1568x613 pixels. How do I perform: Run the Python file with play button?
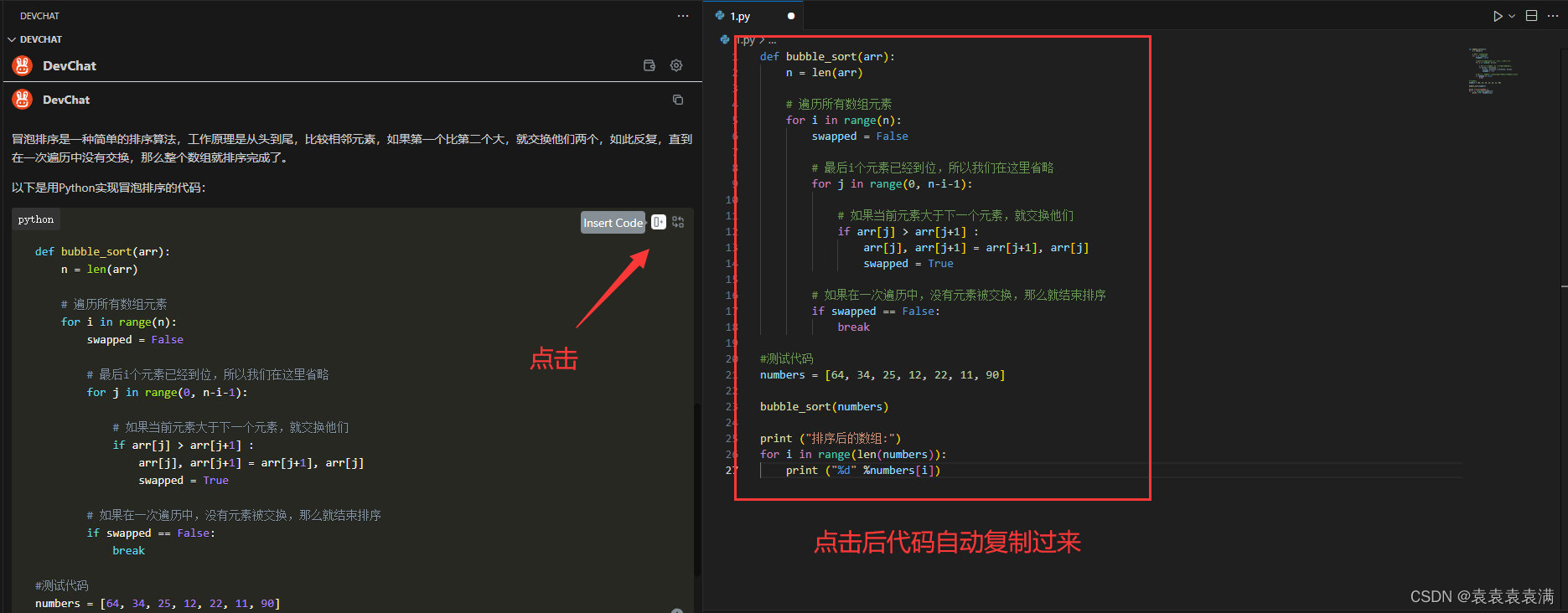pos(1498,16)
